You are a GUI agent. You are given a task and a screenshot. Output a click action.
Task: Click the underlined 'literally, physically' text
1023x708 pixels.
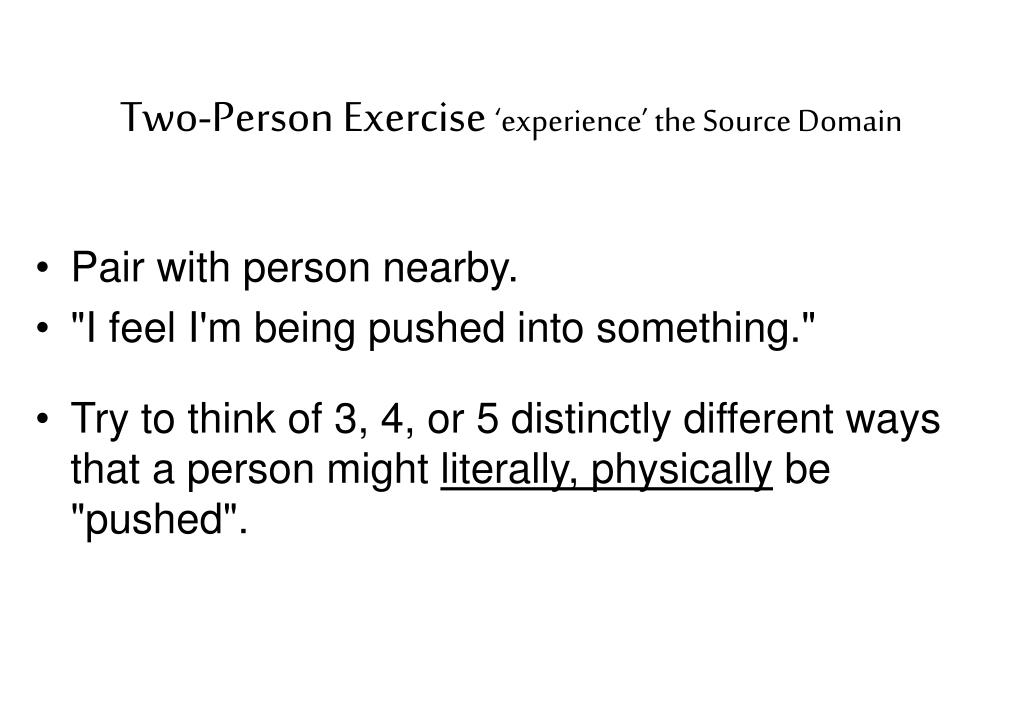click(607, 471)
